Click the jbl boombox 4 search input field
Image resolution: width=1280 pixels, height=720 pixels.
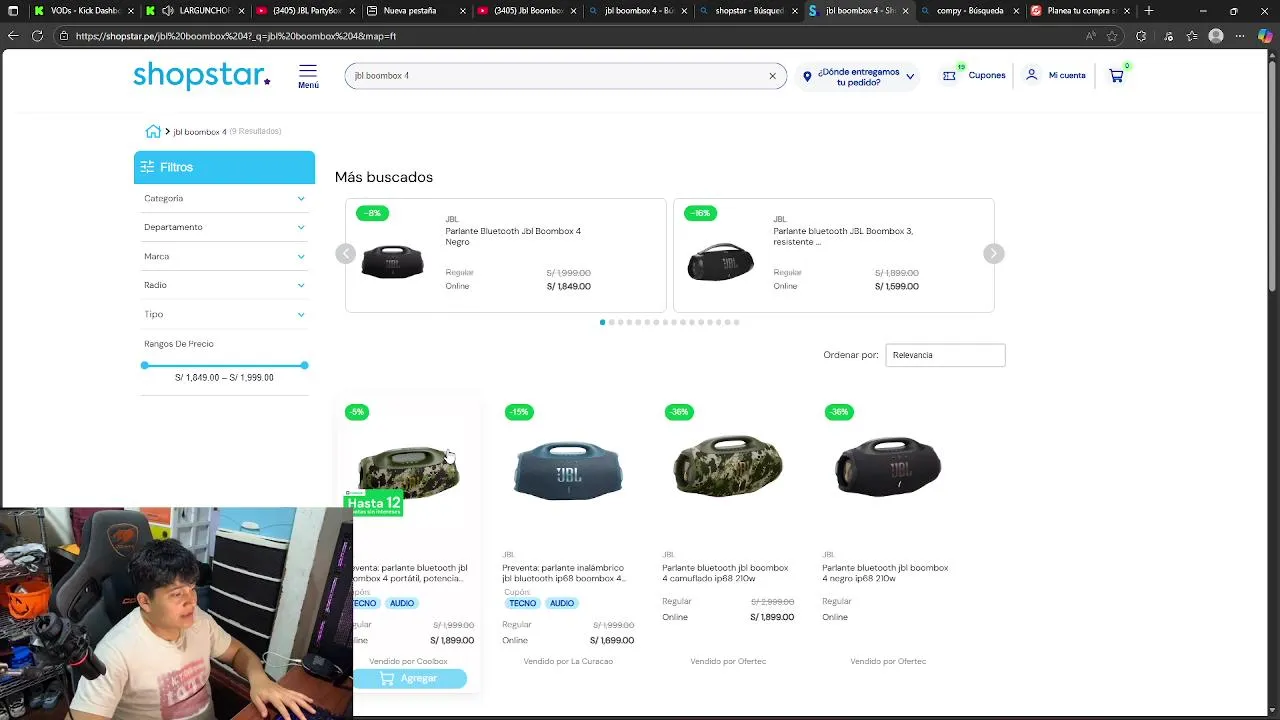[565, 76]
